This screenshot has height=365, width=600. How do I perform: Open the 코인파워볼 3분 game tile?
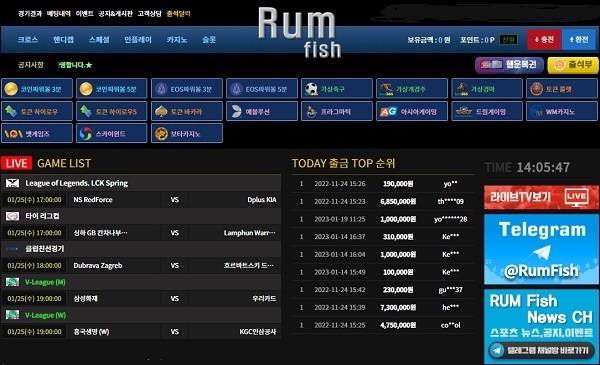pyautogui.click(x=37, y=89)
